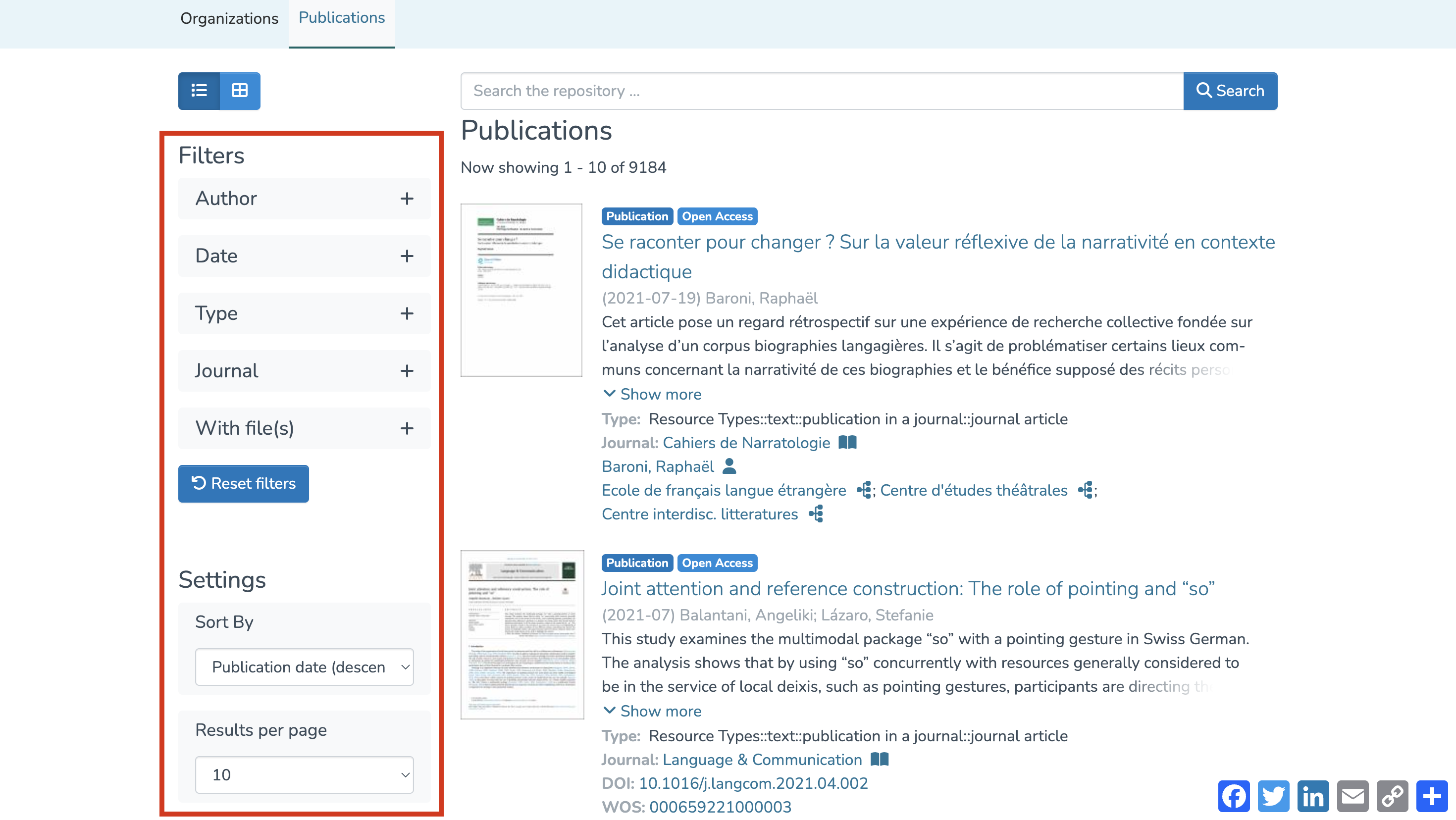Share page on Facebook
Screen dimensions: 1456x820
pyautogui.click(x=1234, y=796)
